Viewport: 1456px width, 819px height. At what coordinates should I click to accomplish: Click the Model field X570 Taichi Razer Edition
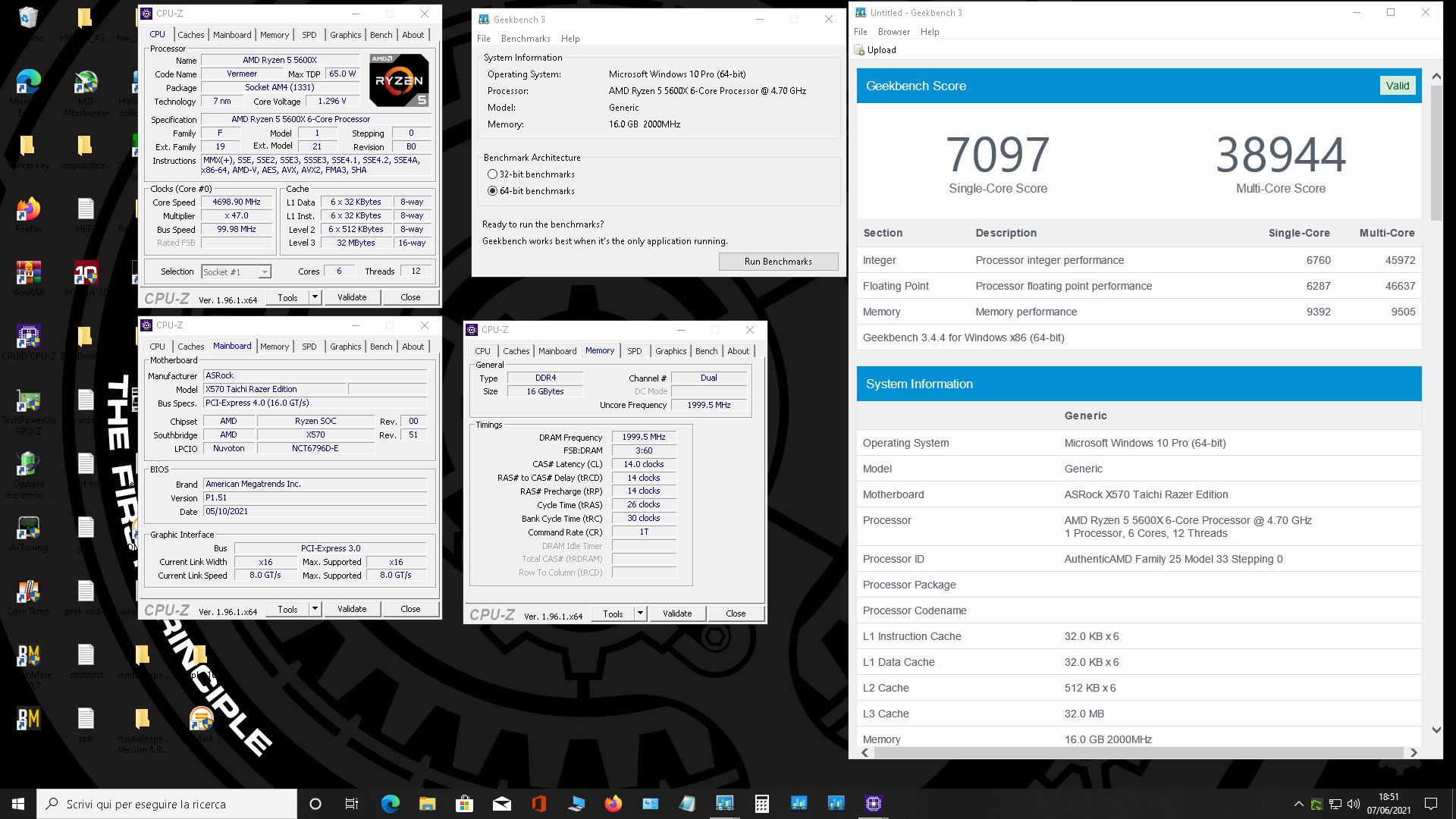point(275,389)
